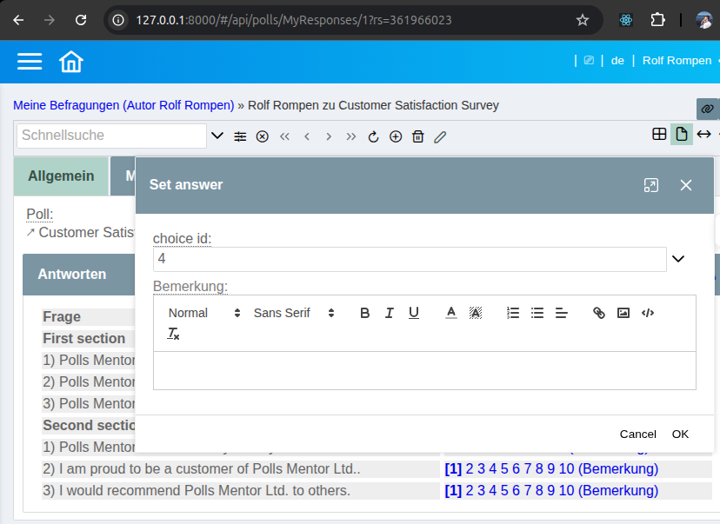This screenshot has height=524, width=720.
Task: Focus the choice id input field
Action: pyautogui.click(x=410, y=259)
